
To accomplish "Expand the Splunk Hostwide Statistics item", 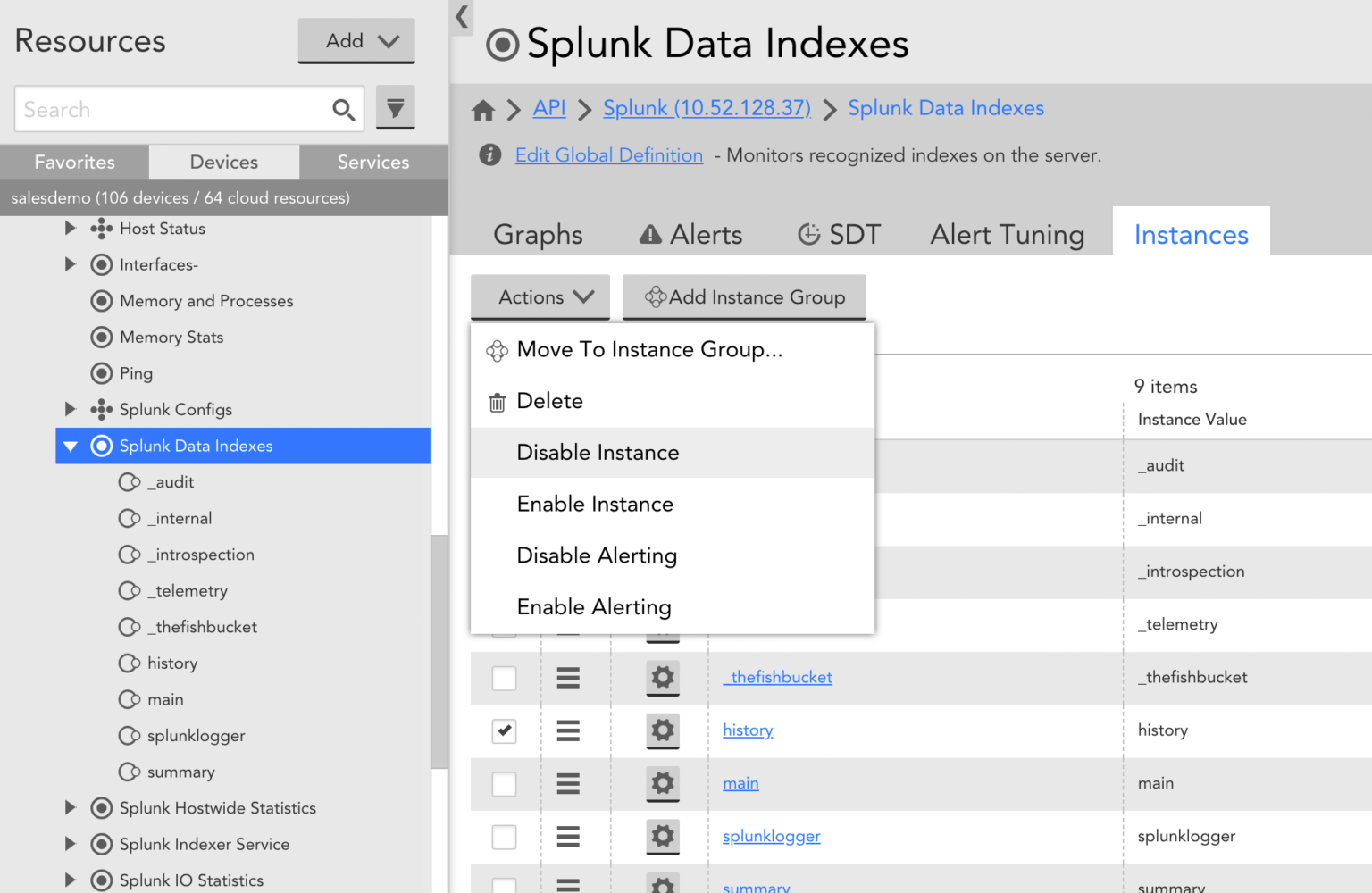I will pyautogui.click(x=71, y=808).
